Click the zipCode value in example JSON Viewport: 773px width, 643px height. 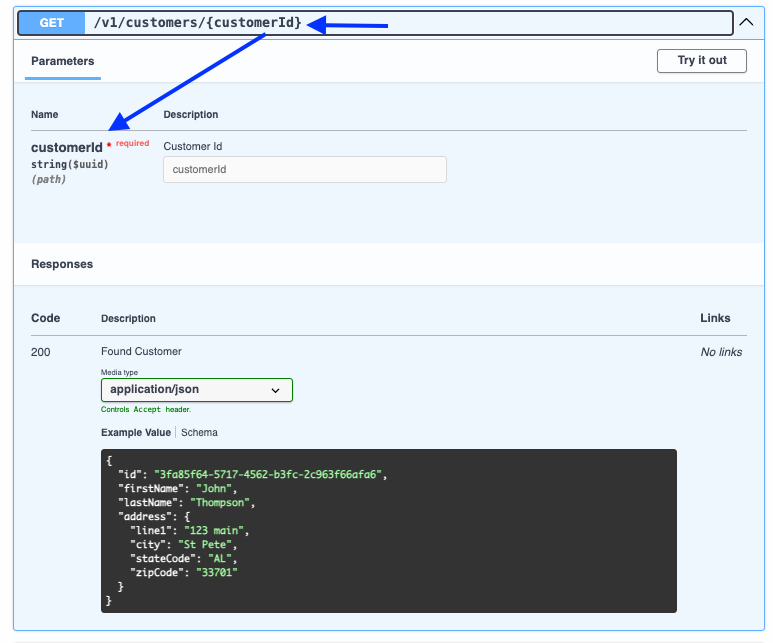pyautogui.click(x=215, y=572)
